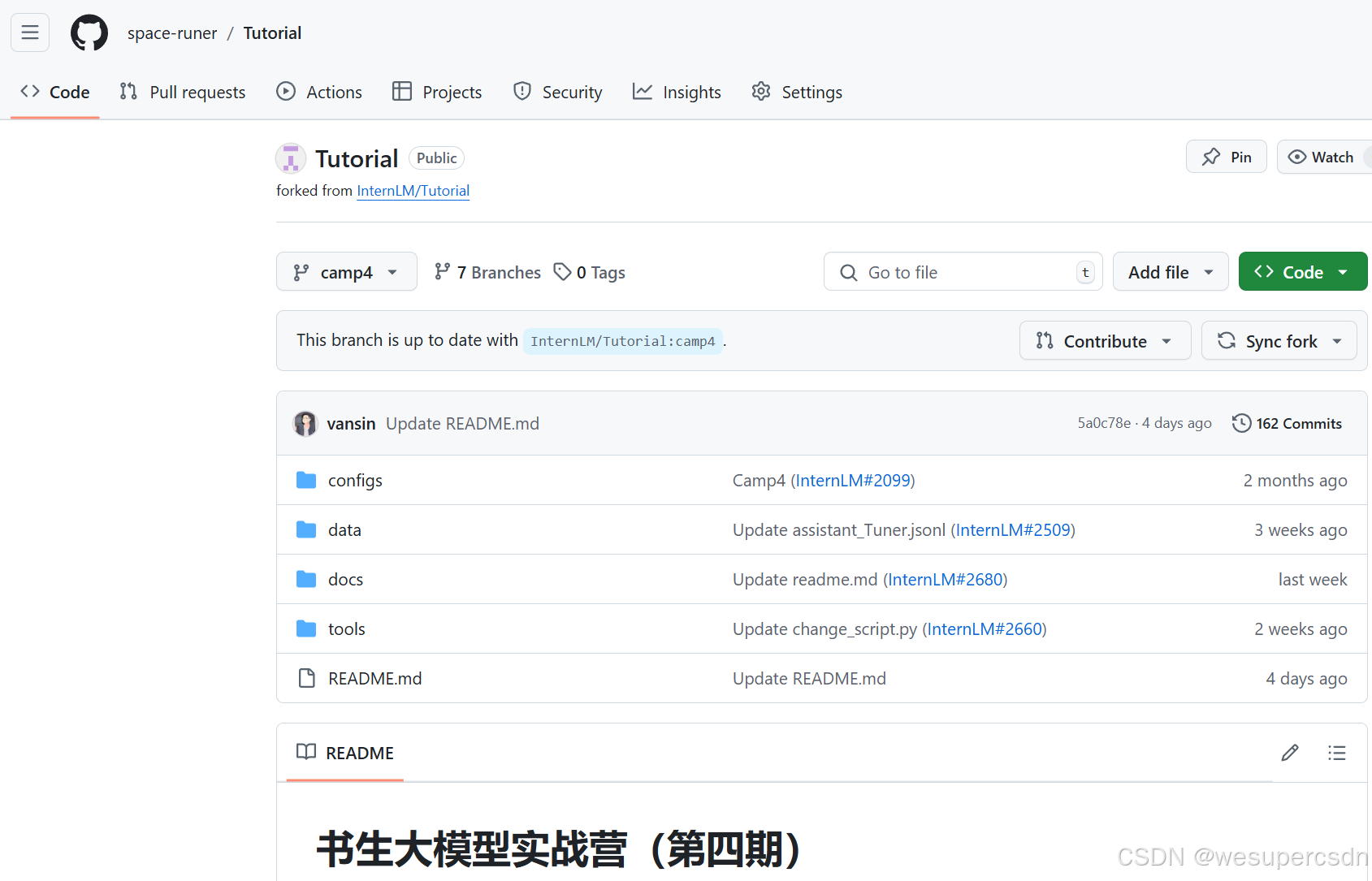Click the GitHub Octocat logo

pos(89,32)
